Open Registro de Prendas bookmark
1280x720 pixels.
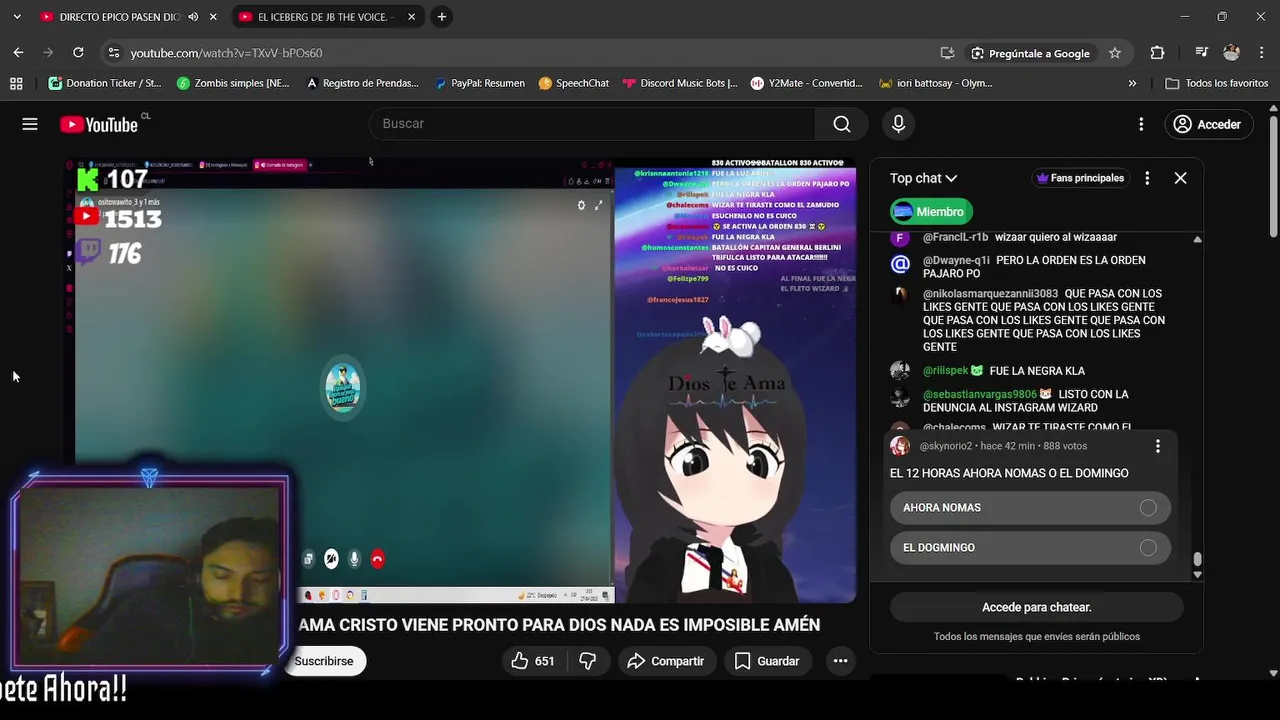tap(362, 83)
